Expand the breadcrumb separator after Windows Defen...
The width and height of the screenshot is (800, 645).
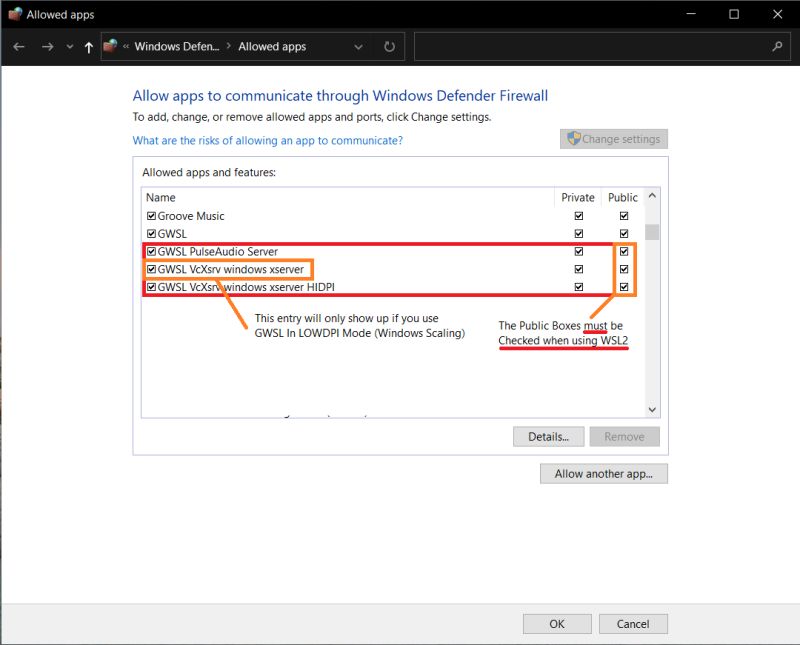(229, 46)
